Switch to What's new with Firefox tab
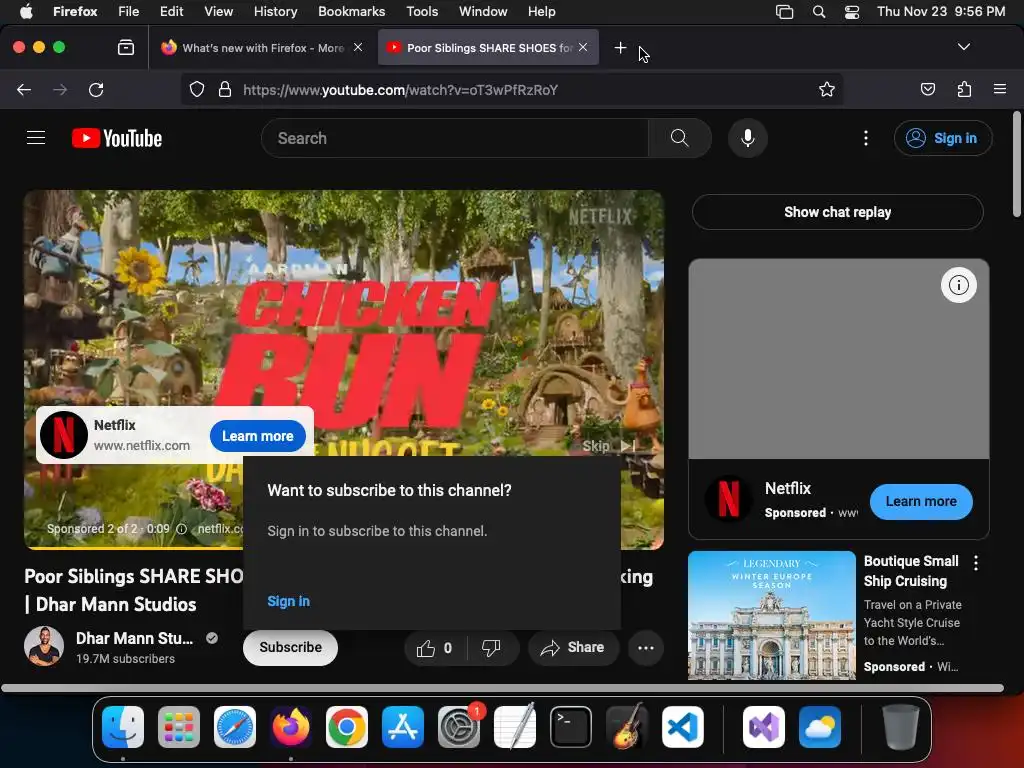The width and height of the screenshot is (1024, 768). click(x=262, y=47)
